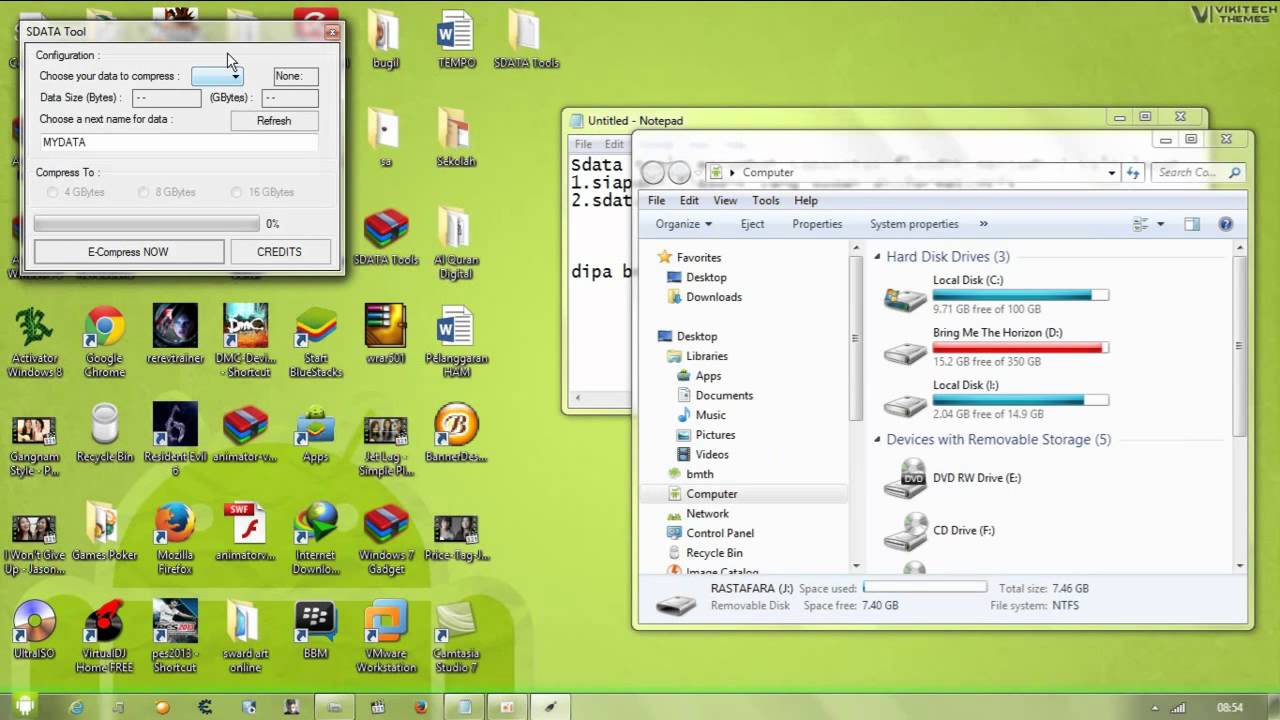Launch Mozilla Firefox from the desktop
1280x720 pixels.
pos(175,537)
